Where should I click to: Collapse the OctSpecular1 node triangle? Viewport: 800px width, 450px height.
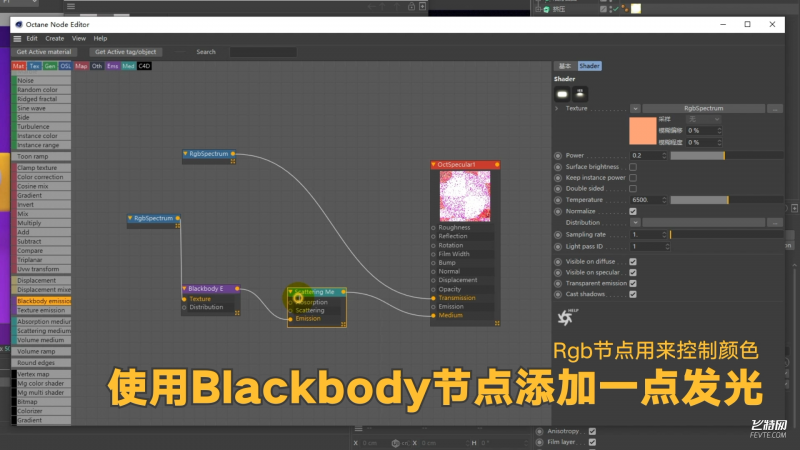(434, 165)
